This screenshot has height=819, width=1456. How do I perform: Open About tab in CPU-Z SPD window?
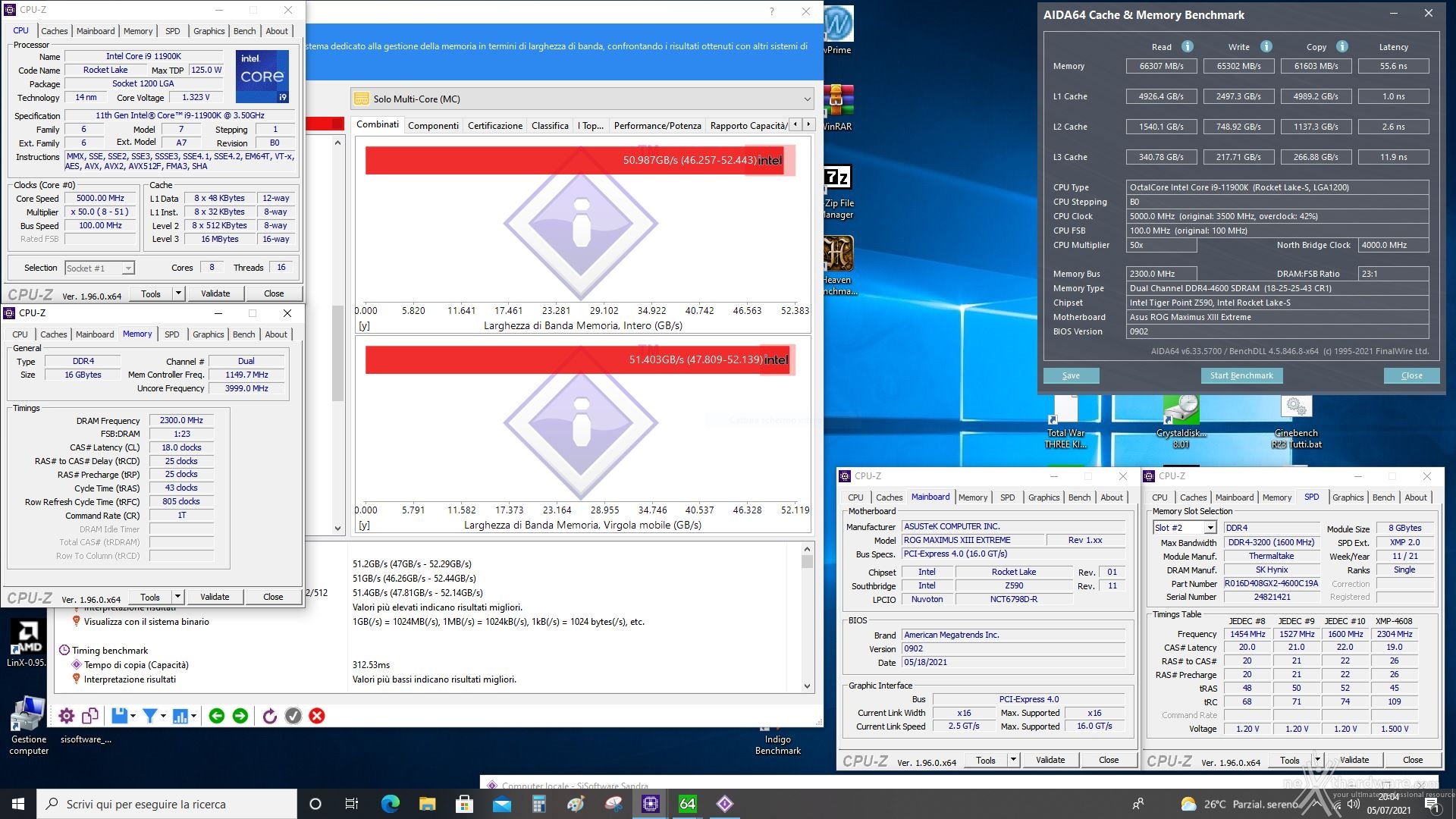tap(1415, 497)
